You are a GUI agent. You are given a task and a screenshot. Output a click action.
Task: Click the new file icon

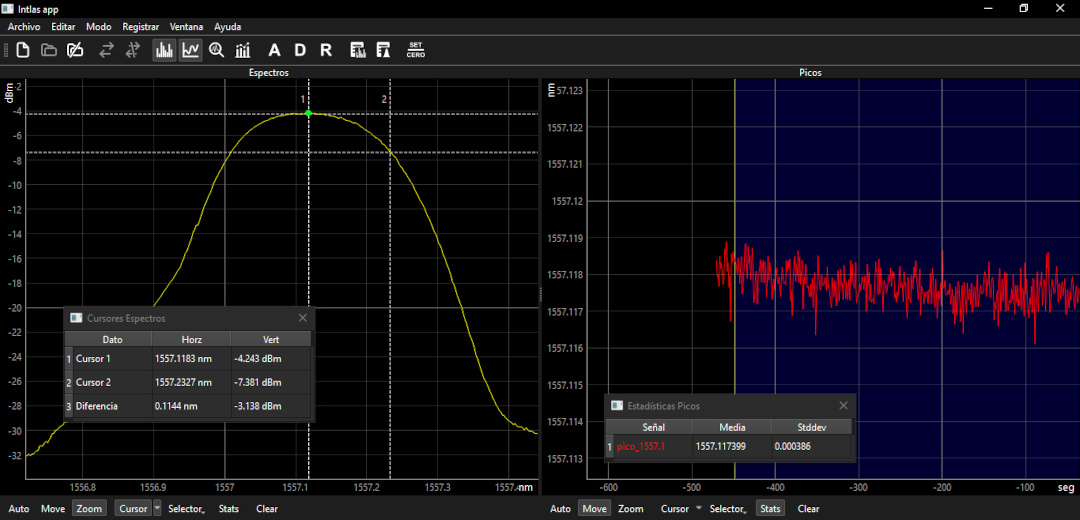tap(23, 50)
